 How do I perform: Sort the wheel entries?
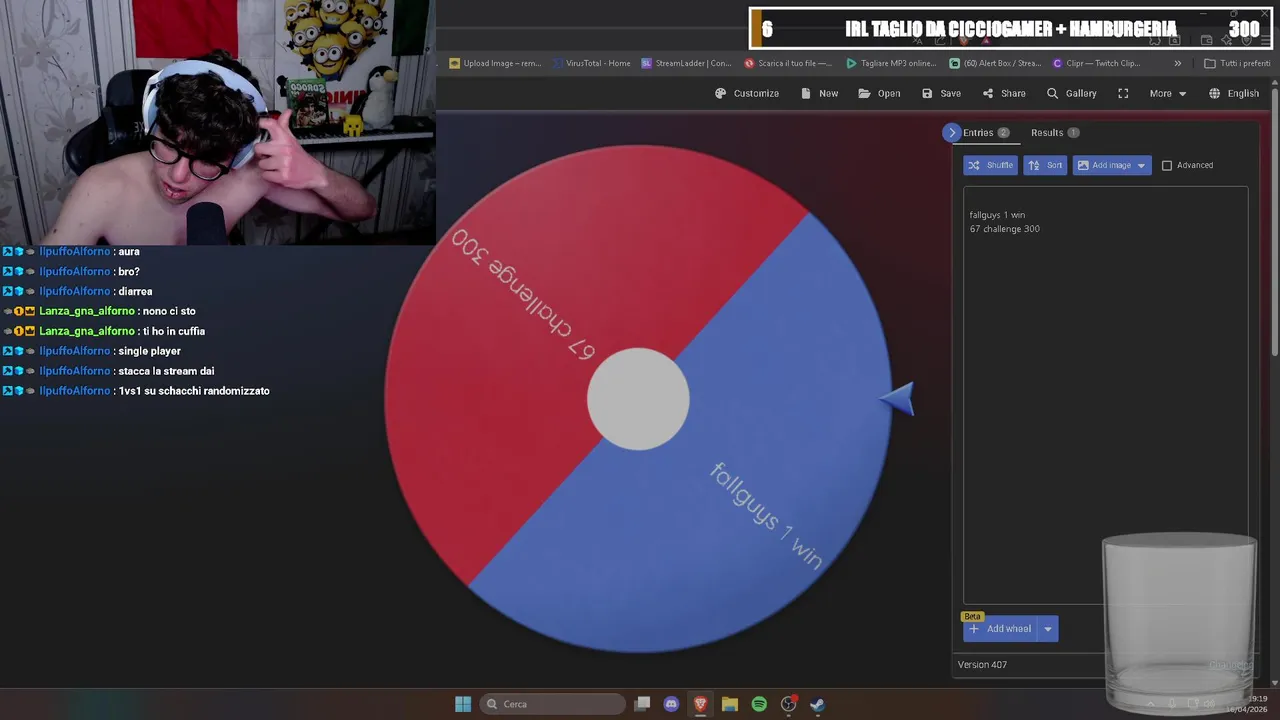point(1046,165)
